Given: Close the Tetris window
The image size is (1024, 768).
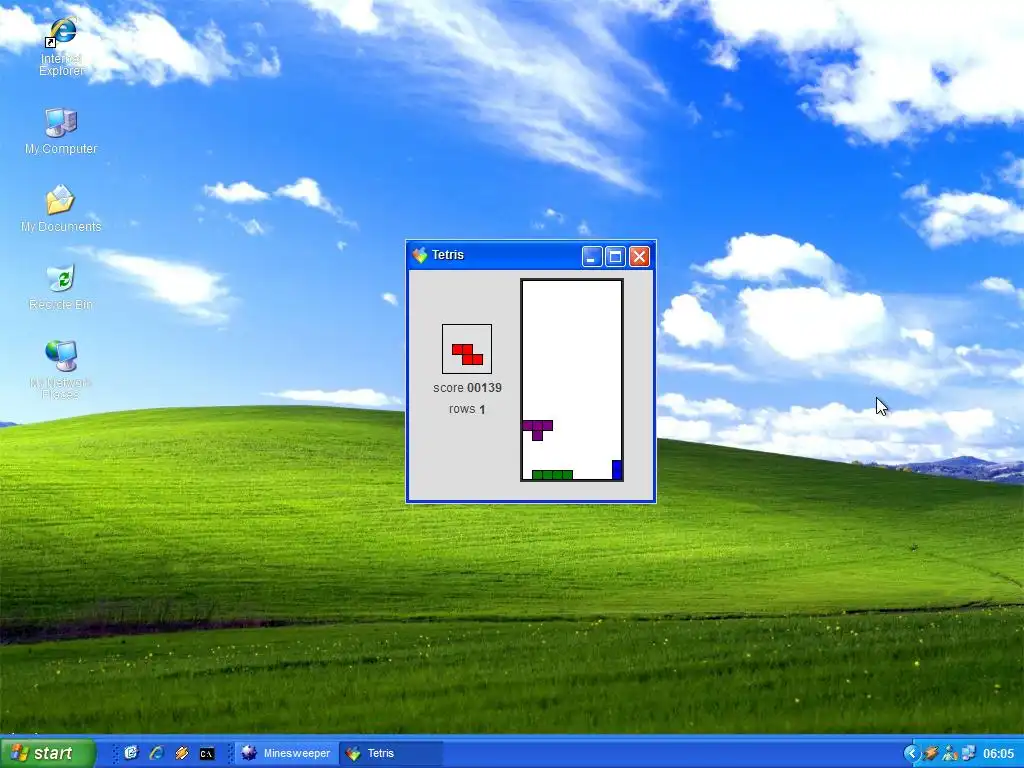Looking at the screenshot, I should (639, 256).
